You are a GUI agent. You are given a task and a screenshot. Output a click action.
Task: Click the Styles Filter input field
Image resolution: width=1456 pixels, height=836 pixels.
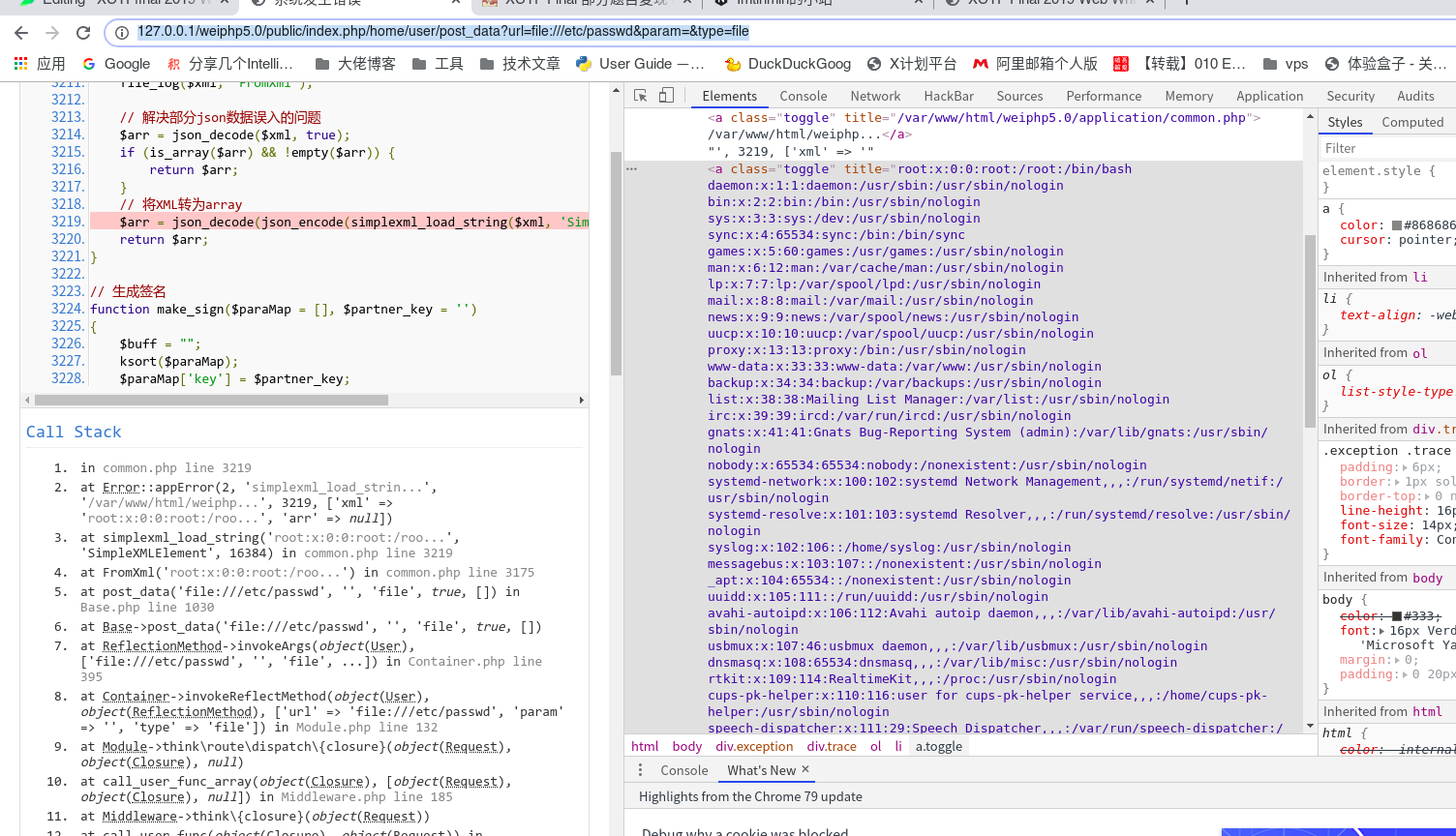[x=1387, y=148]
